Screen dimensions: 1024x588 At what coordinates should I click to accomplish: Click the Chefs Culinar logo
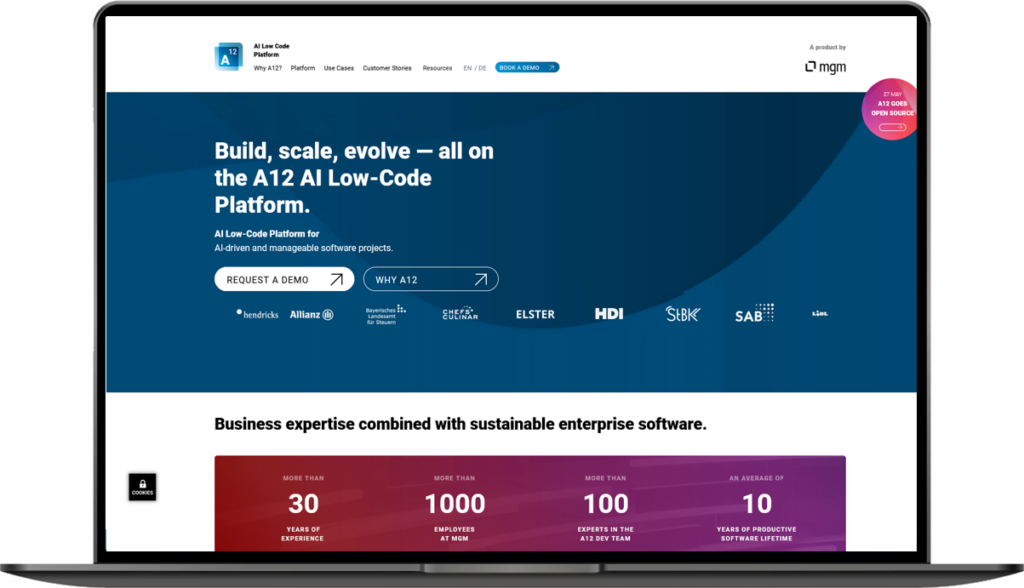pos(460,314)
